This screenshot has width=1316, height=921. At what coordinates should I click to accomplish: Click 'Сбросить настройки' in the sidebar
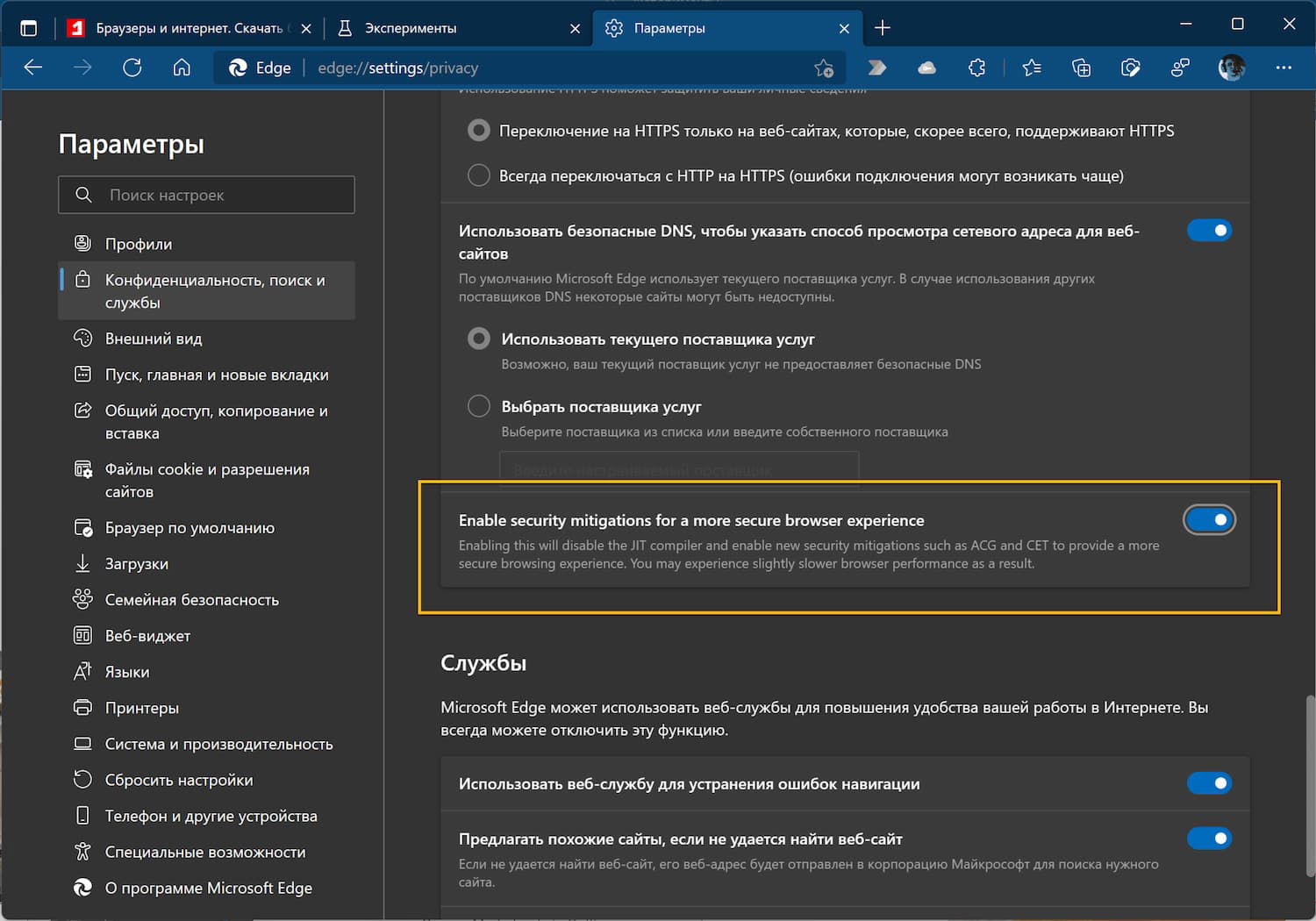[179, 780]
